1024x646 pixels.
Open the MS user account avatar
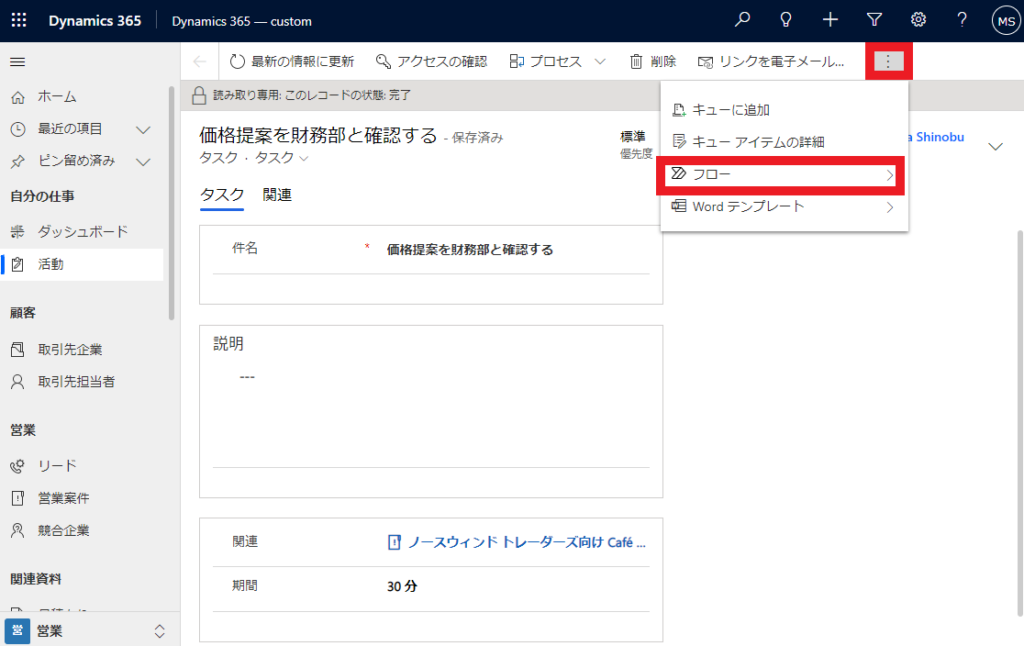[x=1004, y=20]
